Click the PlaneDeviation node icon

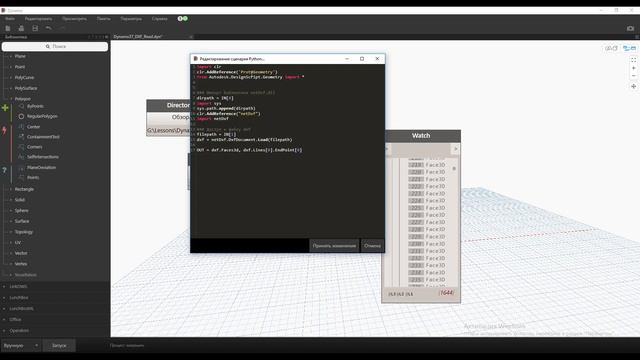coord(21,167)
